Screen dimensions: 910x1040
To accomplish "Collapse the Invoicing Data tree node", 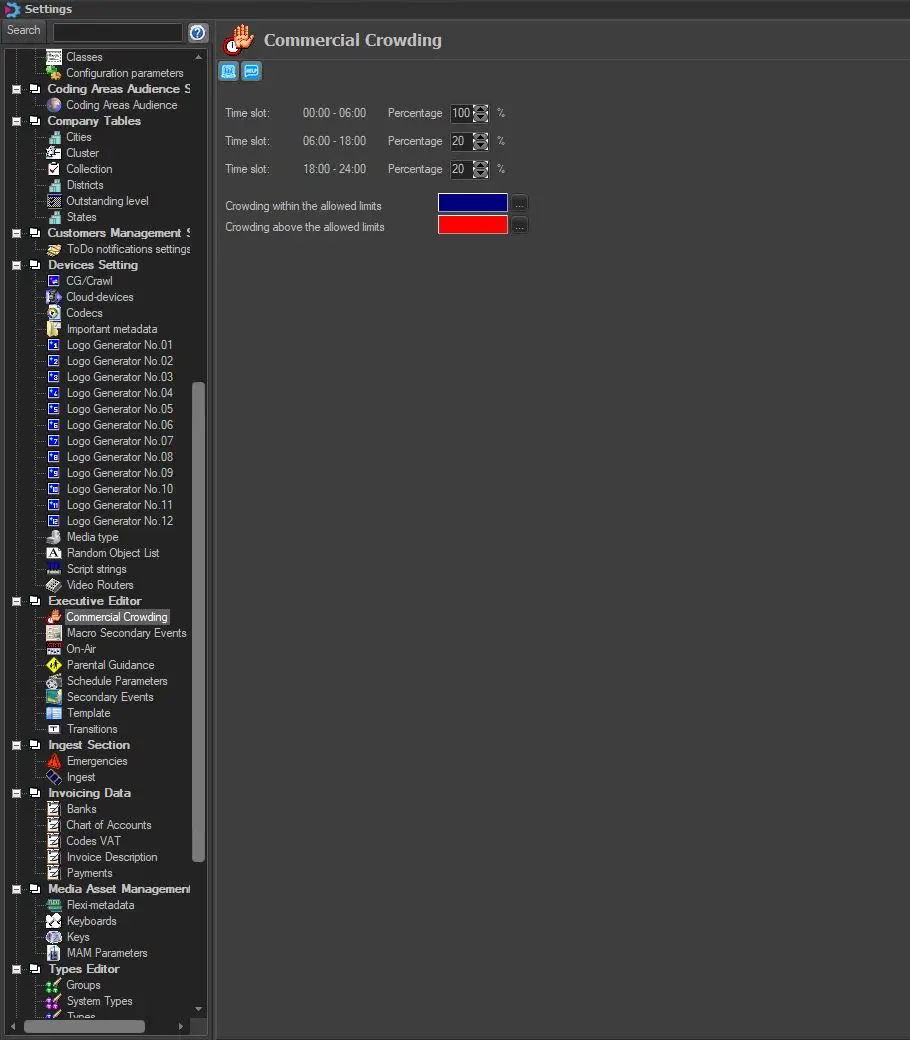I will click(17, 793).
